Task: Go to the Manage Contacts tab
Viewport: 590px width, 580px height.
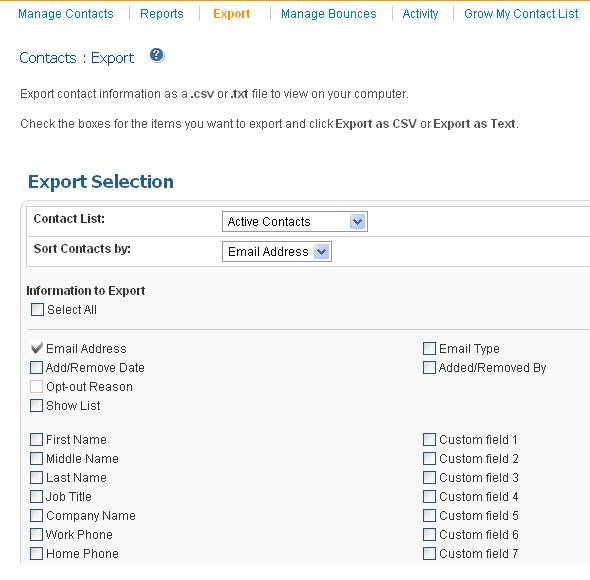Action: click(x=66, y=14)
